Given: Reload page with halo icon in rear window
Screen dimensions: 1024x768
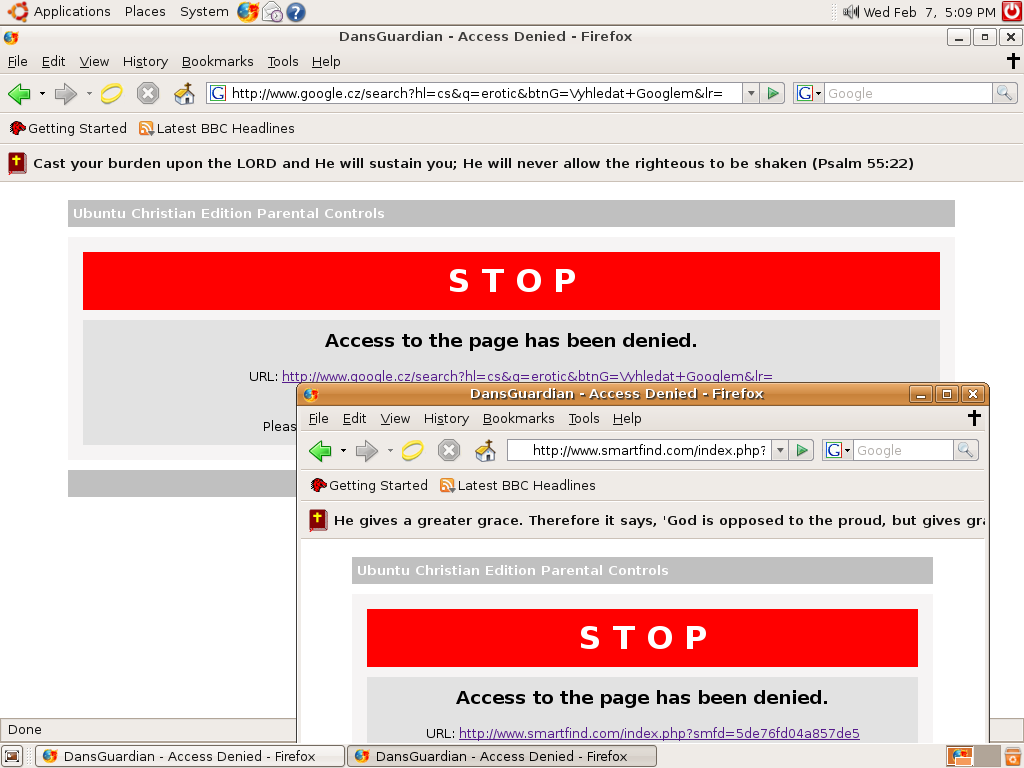Looking at the screenshot, I should tap(112, 94).
